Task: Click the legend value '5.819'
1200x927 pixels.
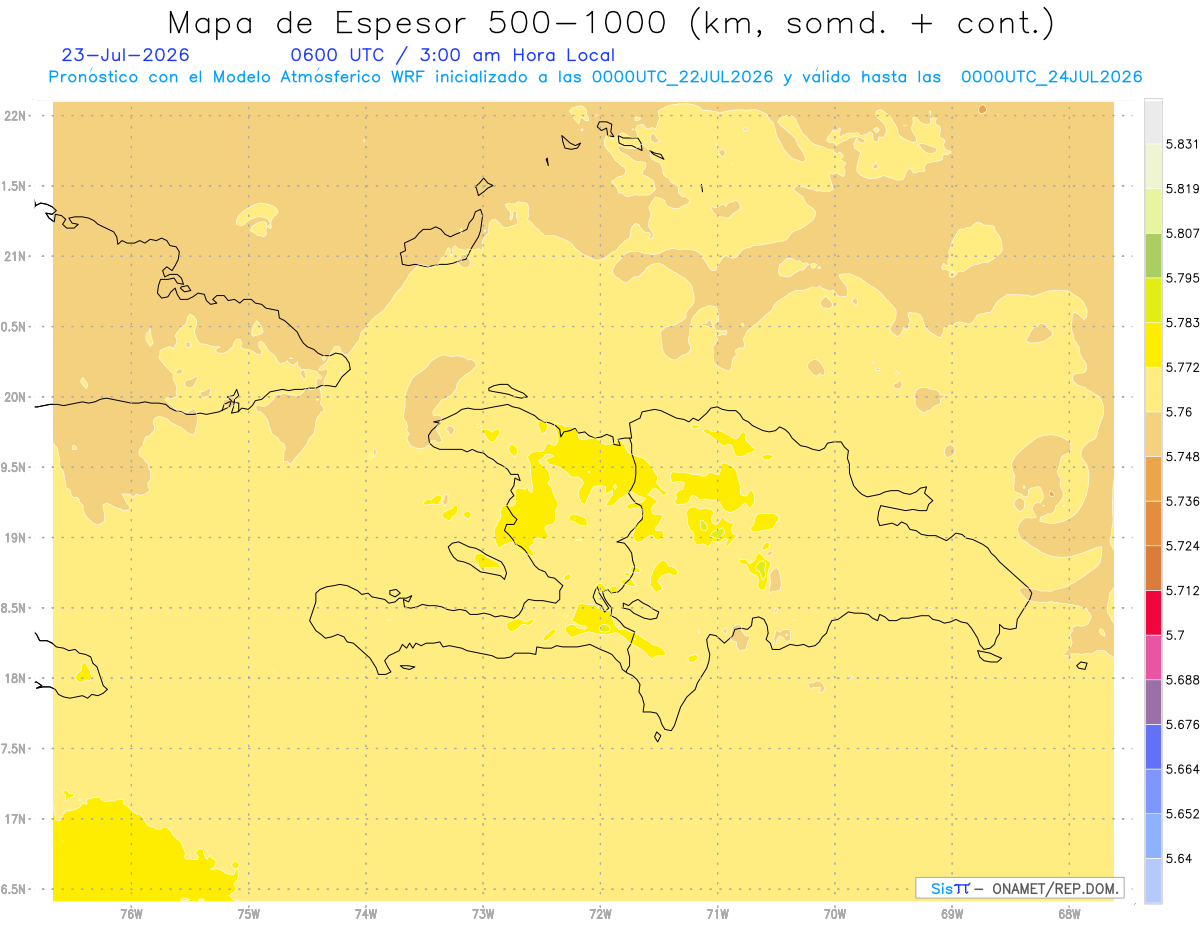Action: coord(1181,189)
